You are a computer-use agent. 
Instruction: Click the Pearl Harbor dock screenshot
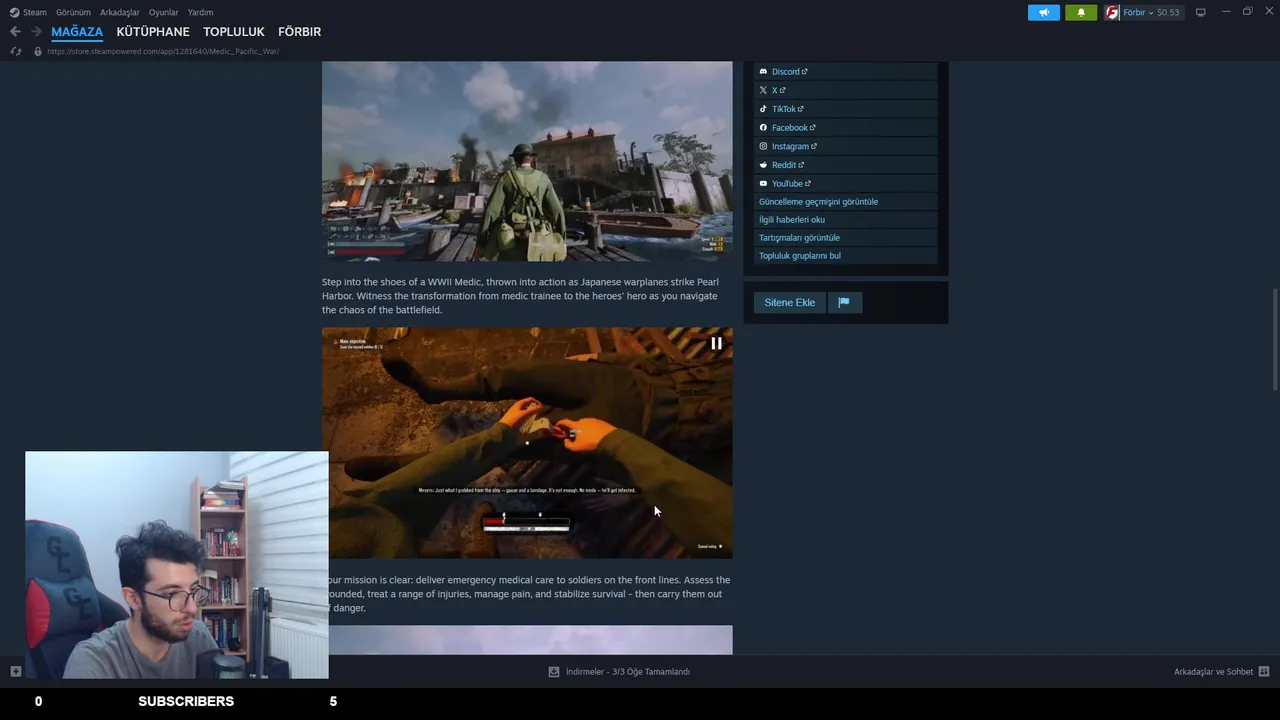click(527, 161)
